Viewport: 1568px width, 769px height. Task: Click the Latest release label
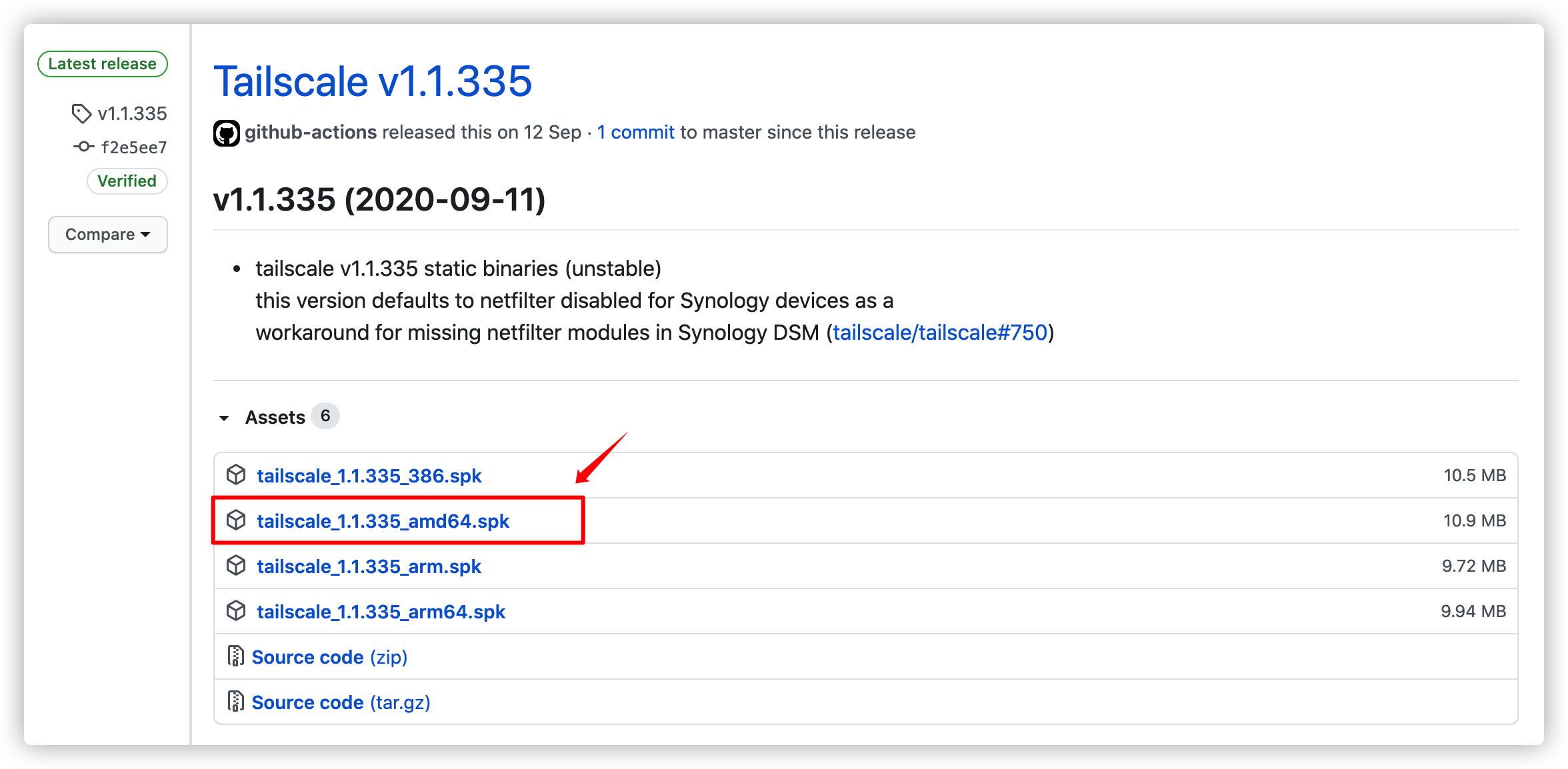(102, 64)
